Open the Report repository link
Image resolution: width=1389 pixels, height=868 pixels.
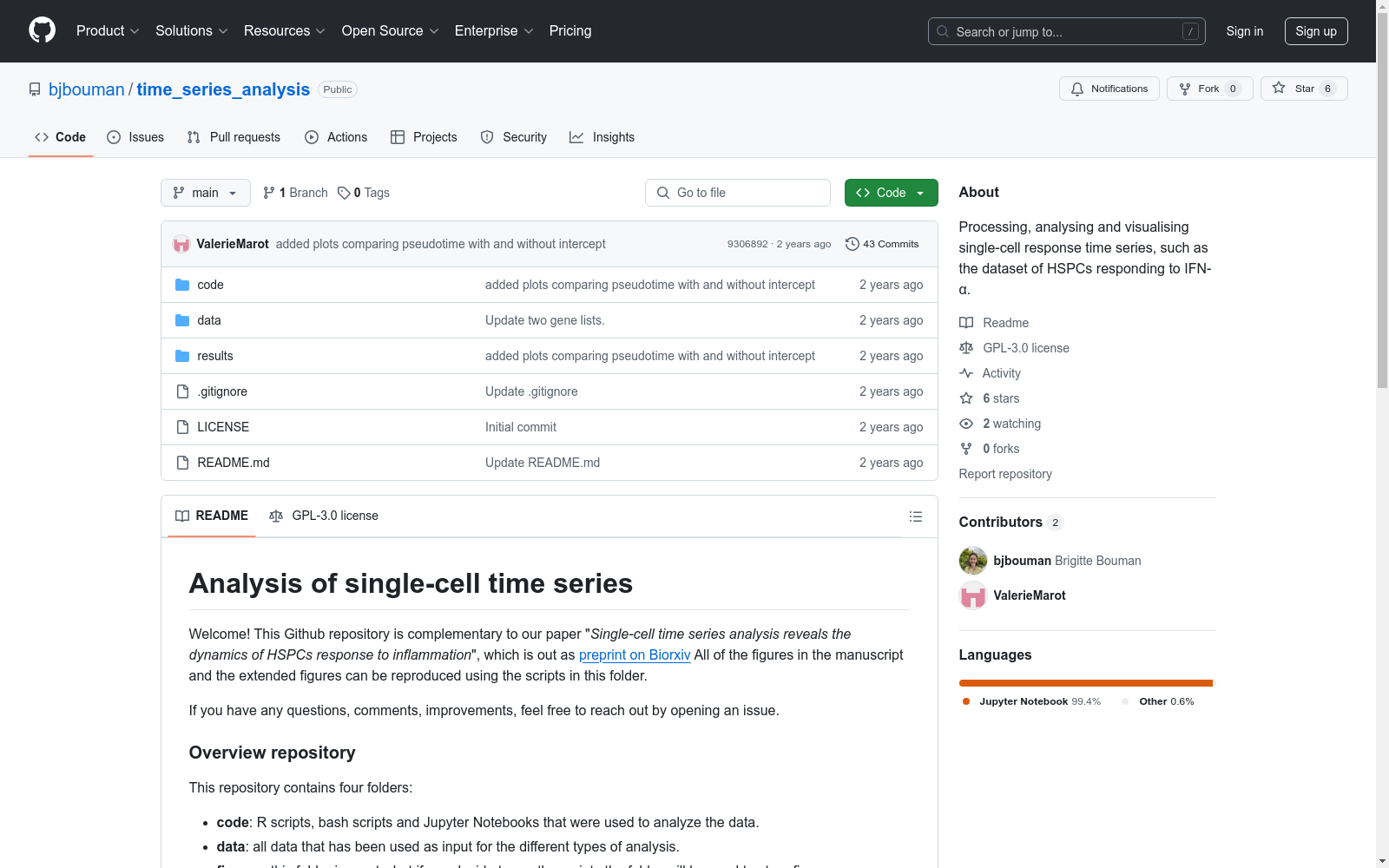pyautogui.click(x=1005, y=474)
